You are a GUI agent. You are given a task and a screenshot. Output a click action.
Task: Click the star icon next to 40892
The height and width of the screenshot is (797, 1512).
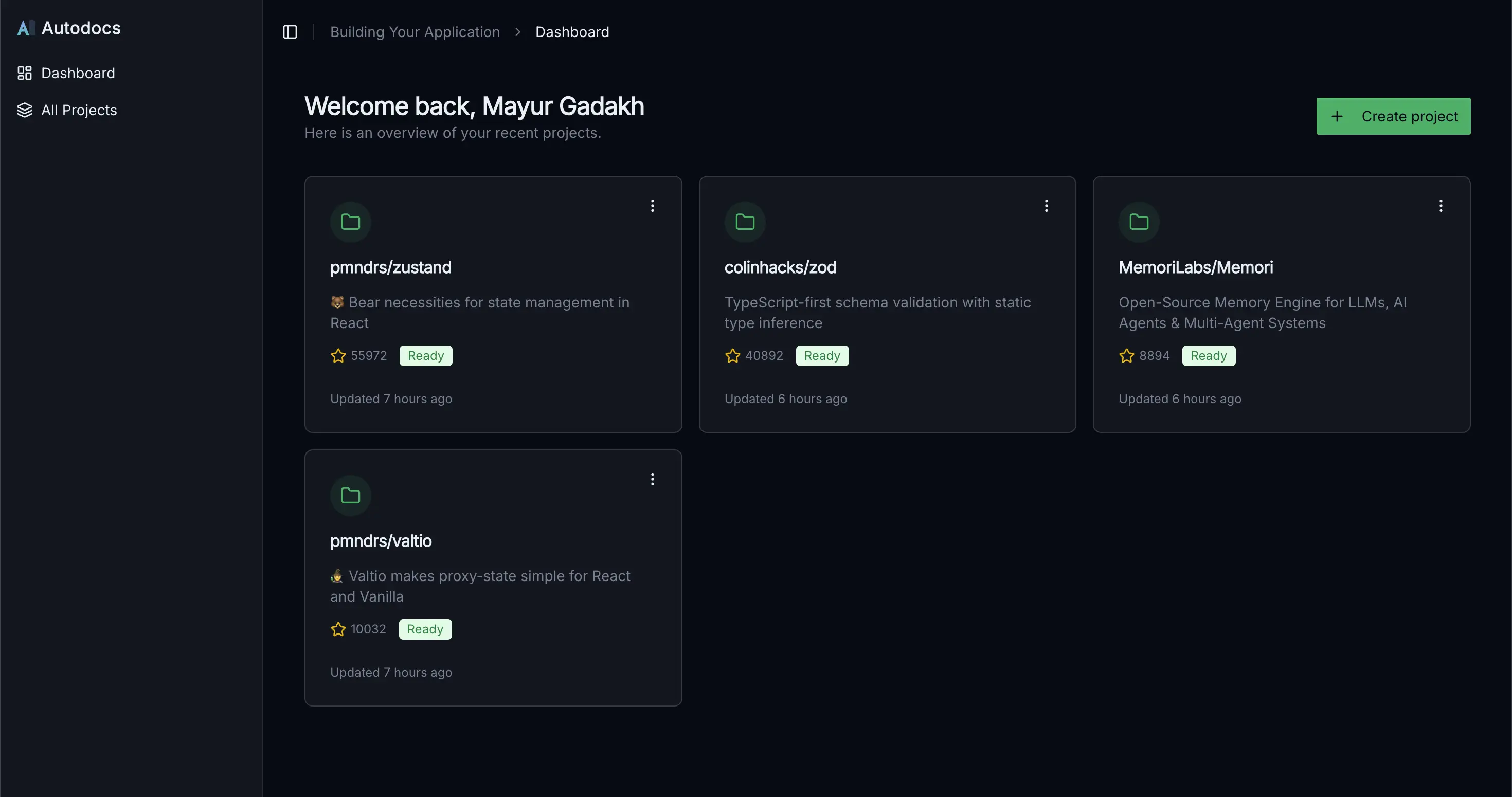click(732, 356)
